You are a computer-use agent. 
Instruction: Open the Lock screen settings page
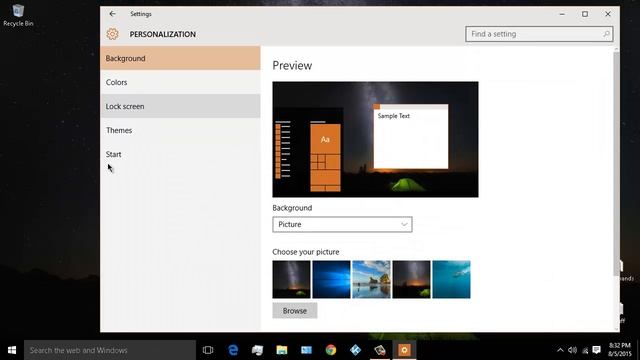coord(180,106)
